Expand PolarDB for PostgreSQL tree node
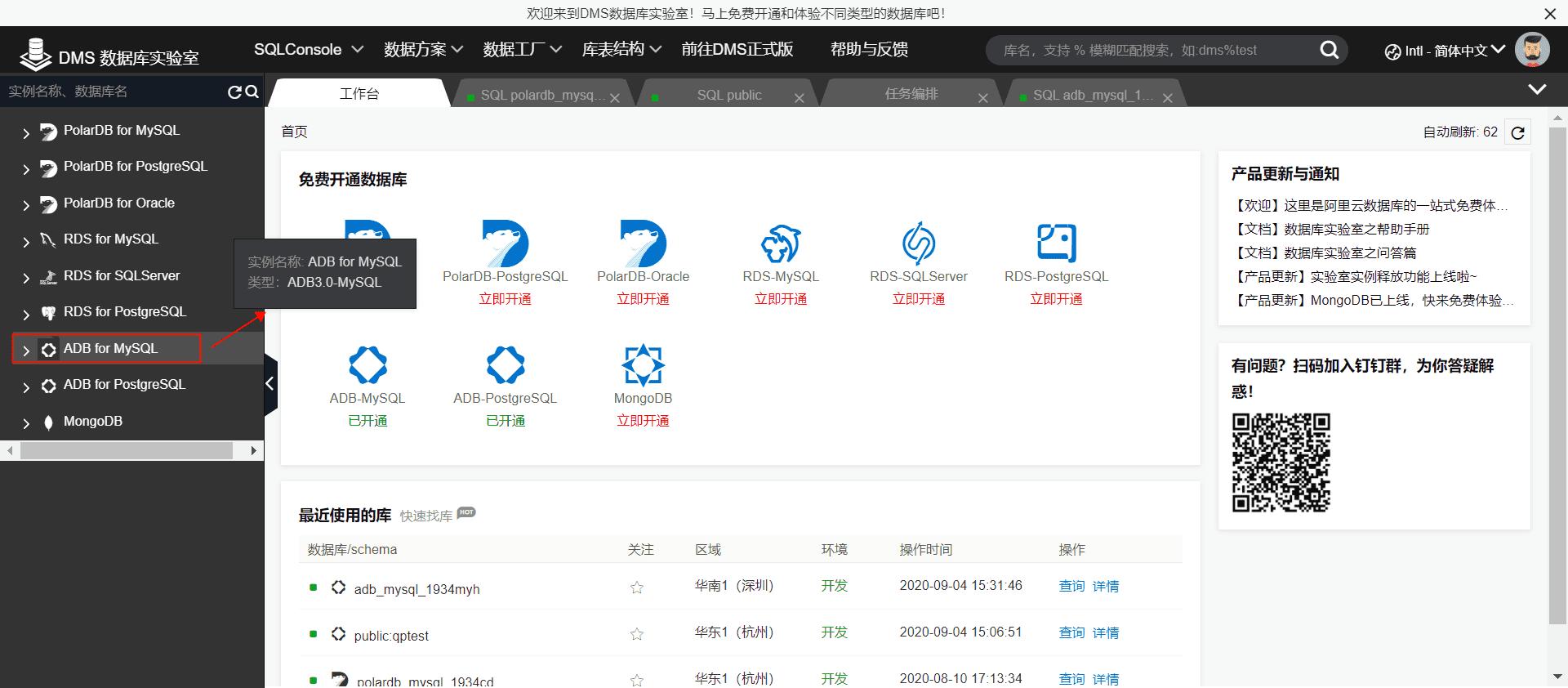 click(26, 169)
